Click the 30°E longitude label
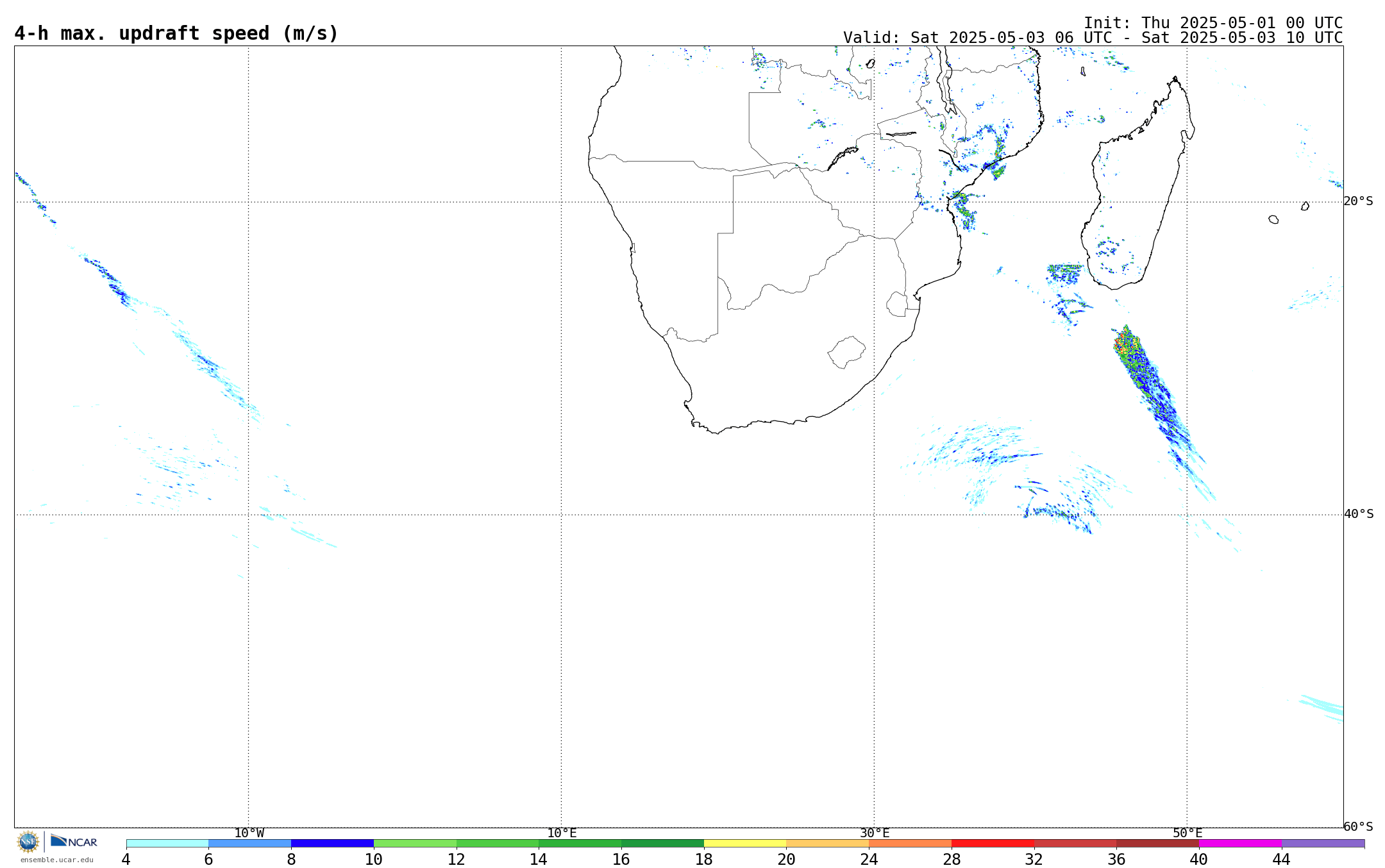This screenshot has width=1385, height=868. (x=875, y=833)
